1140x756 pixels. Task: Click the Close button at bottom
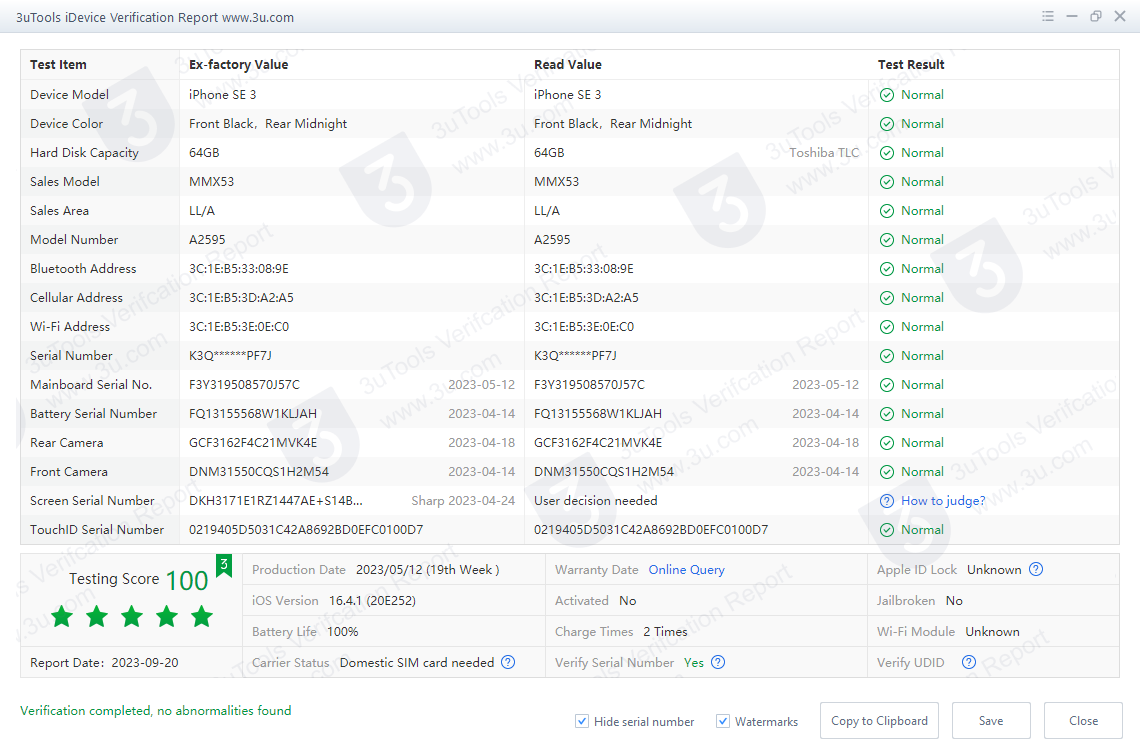tap(1083, 720)
